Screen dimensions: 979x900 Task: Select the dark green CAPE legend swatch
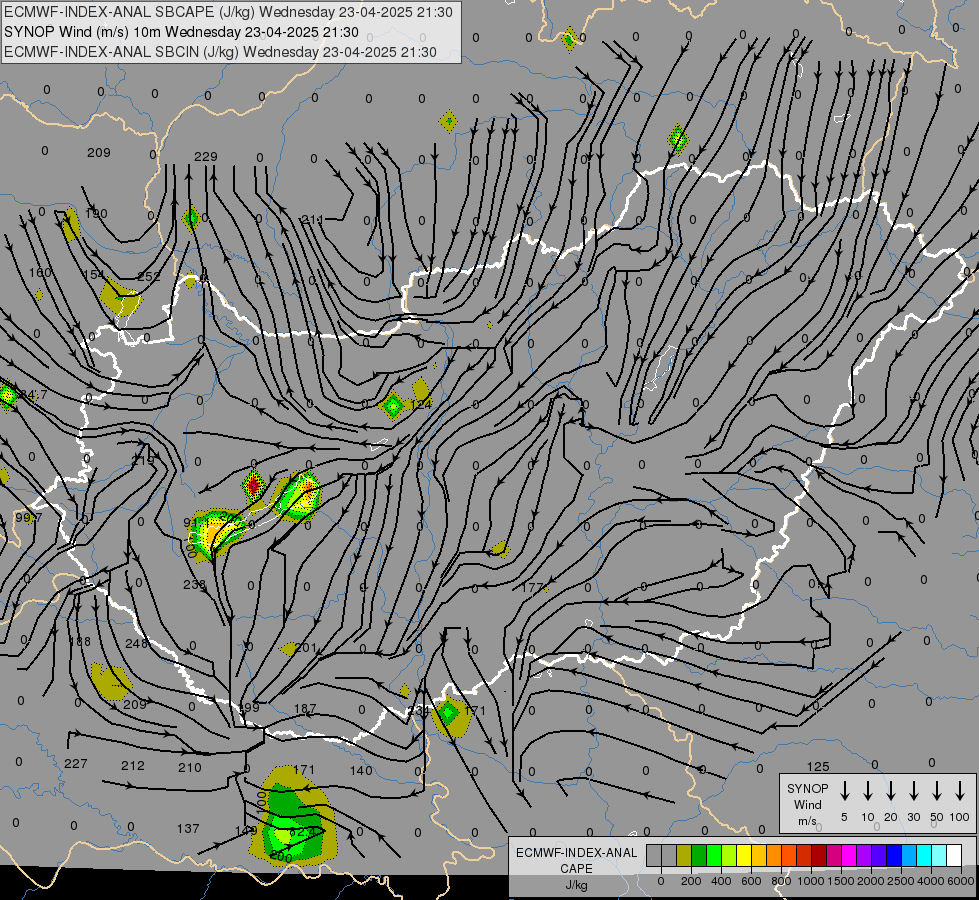coord(699,856)
